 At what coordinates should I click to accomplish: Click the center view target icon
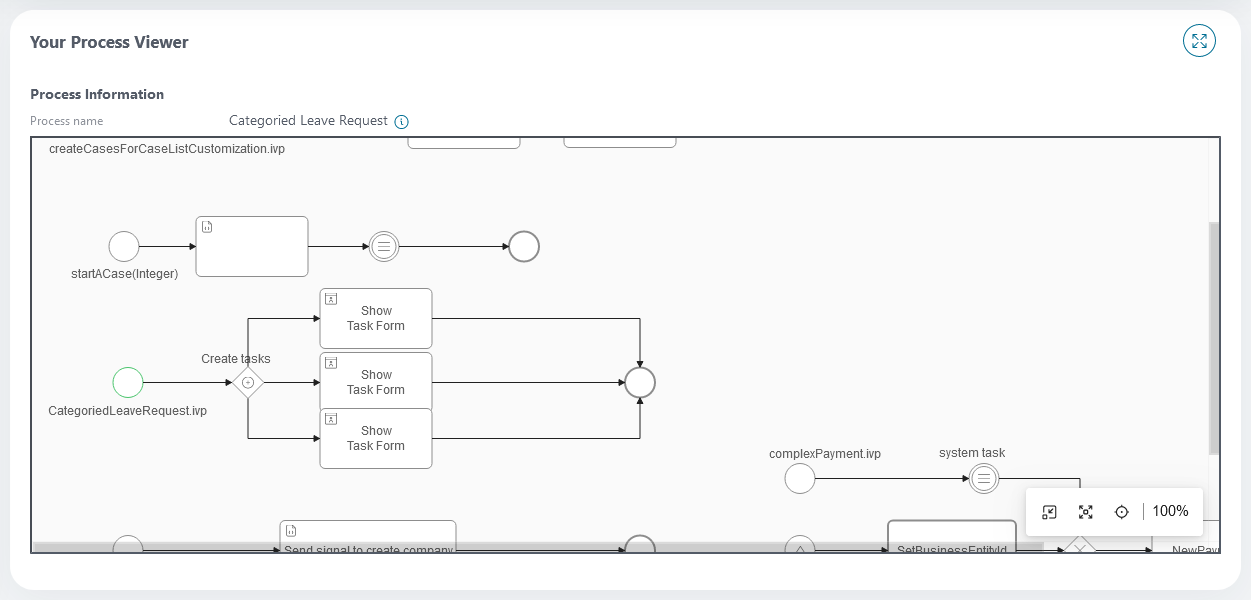(x=1121, y=512)
